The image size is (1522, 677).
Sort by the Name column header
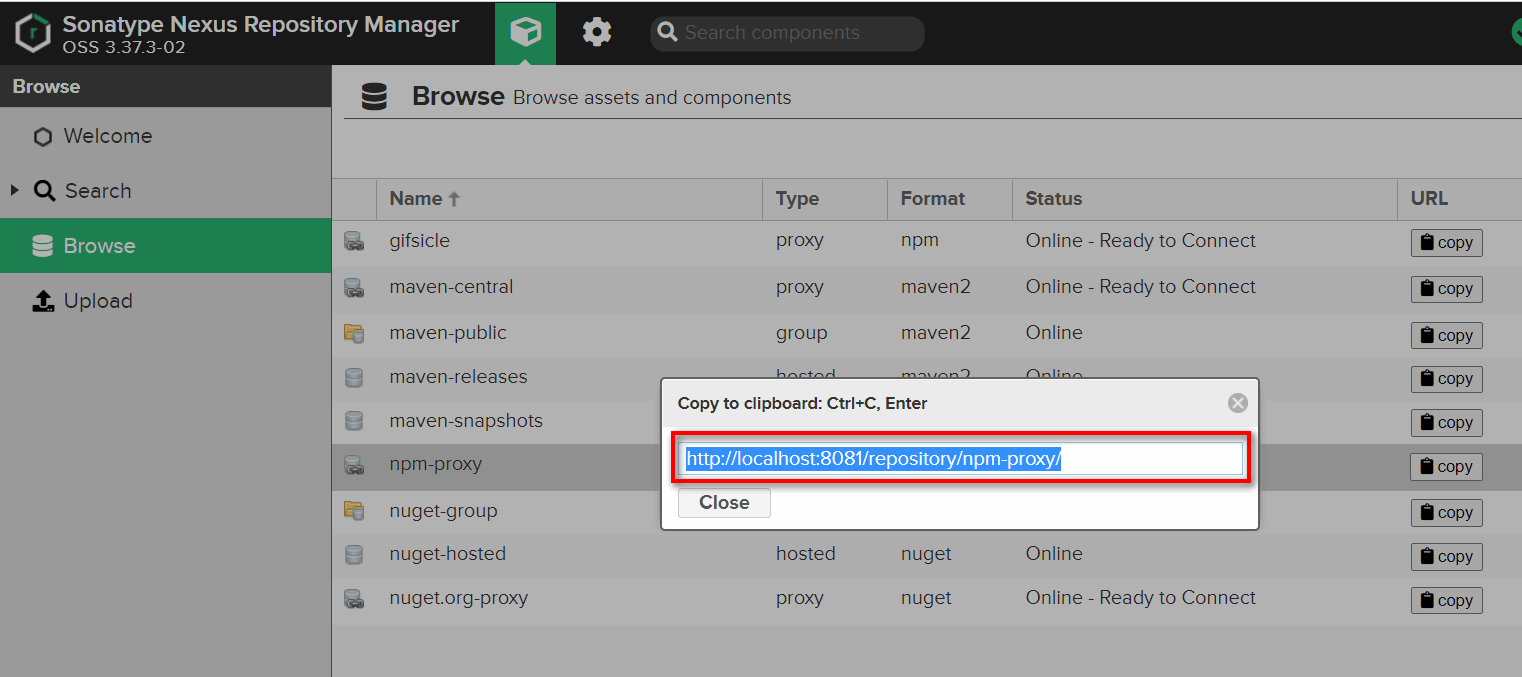click(569, 199)
